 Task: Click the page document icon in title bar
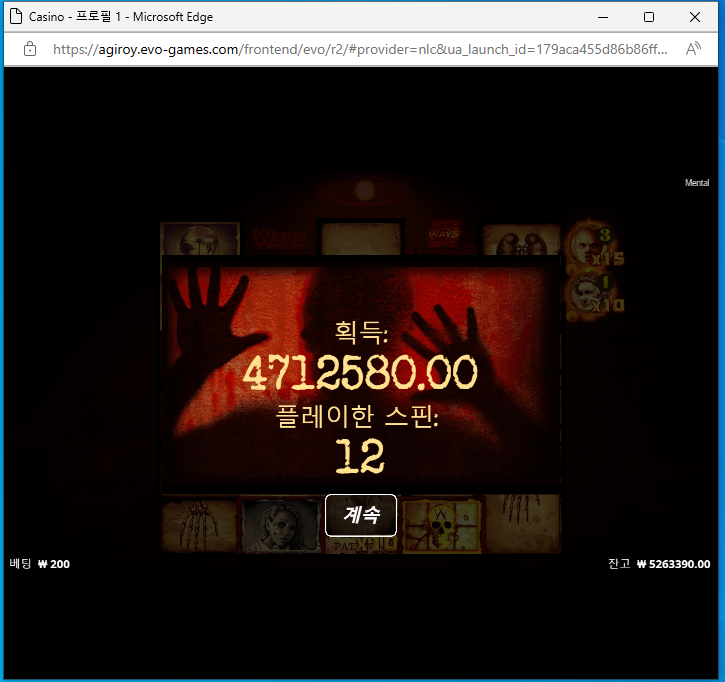click(16, 17)
